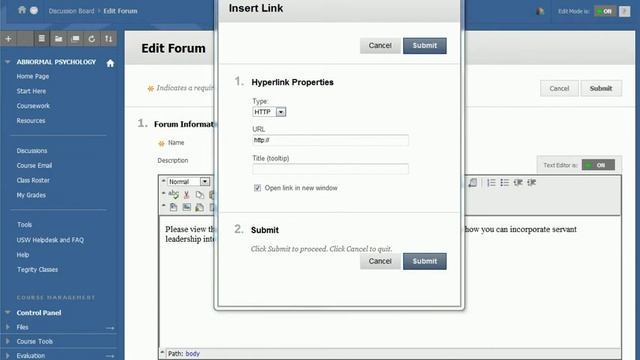
Task: Open My Grades in course menu
Action: click(31, 195)
